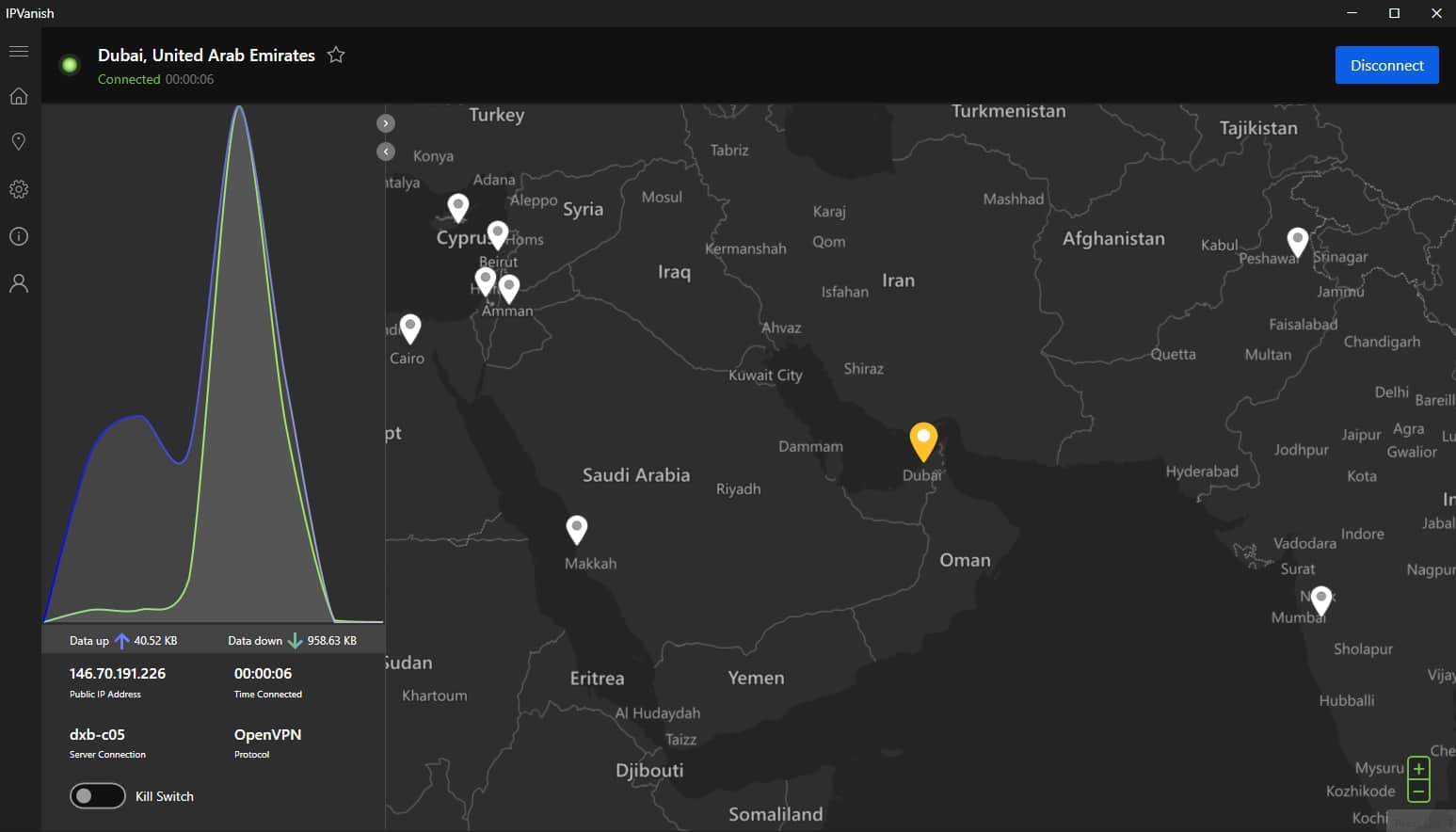Click the Data down arrow icon
This screenshot has height=832, width=1456.
(x=295, y=641)
